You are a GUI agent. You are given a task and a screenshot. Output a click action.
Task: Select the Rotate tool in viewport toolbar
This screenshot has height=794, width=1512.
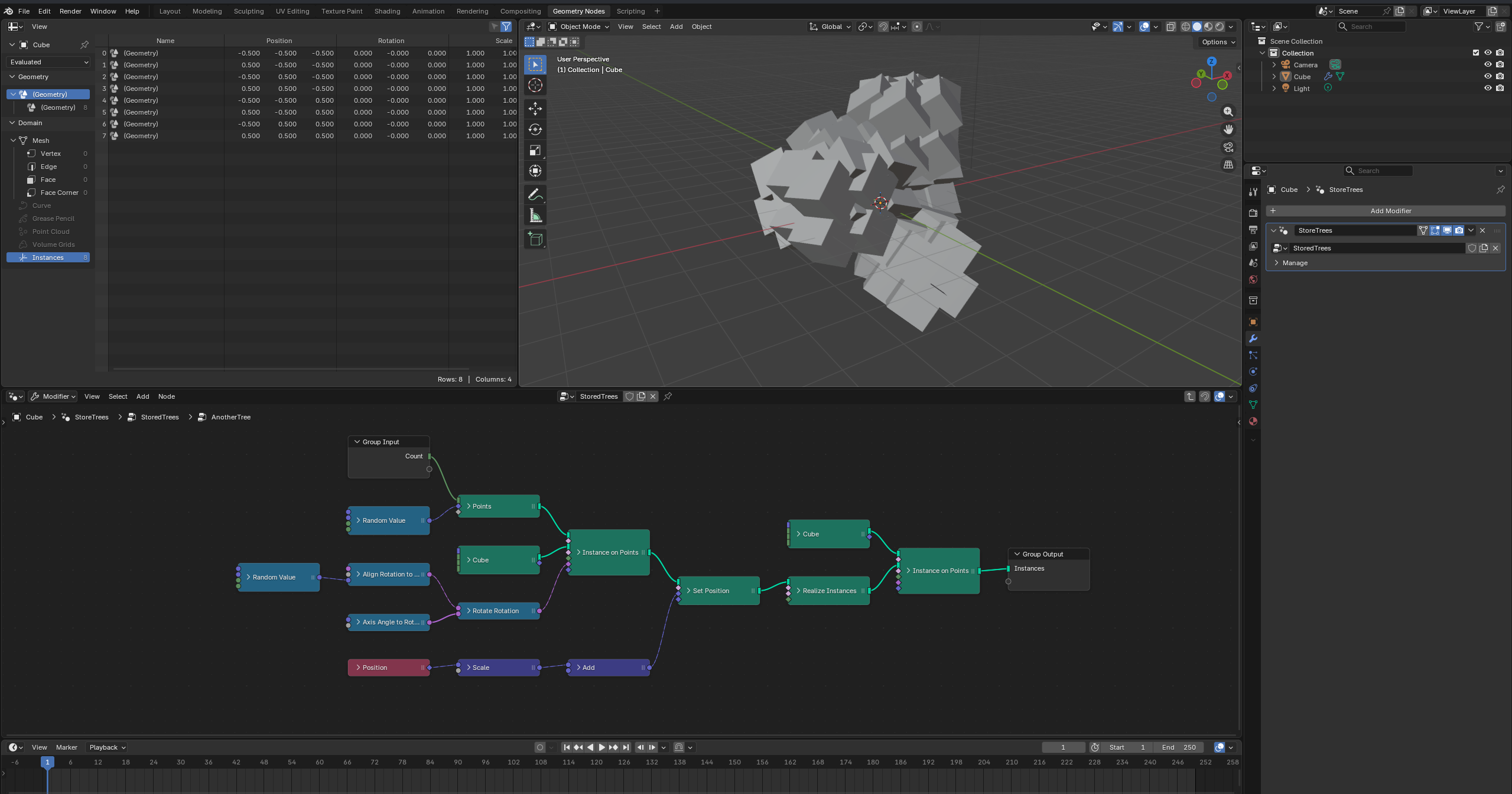click(x=535, y=129)
